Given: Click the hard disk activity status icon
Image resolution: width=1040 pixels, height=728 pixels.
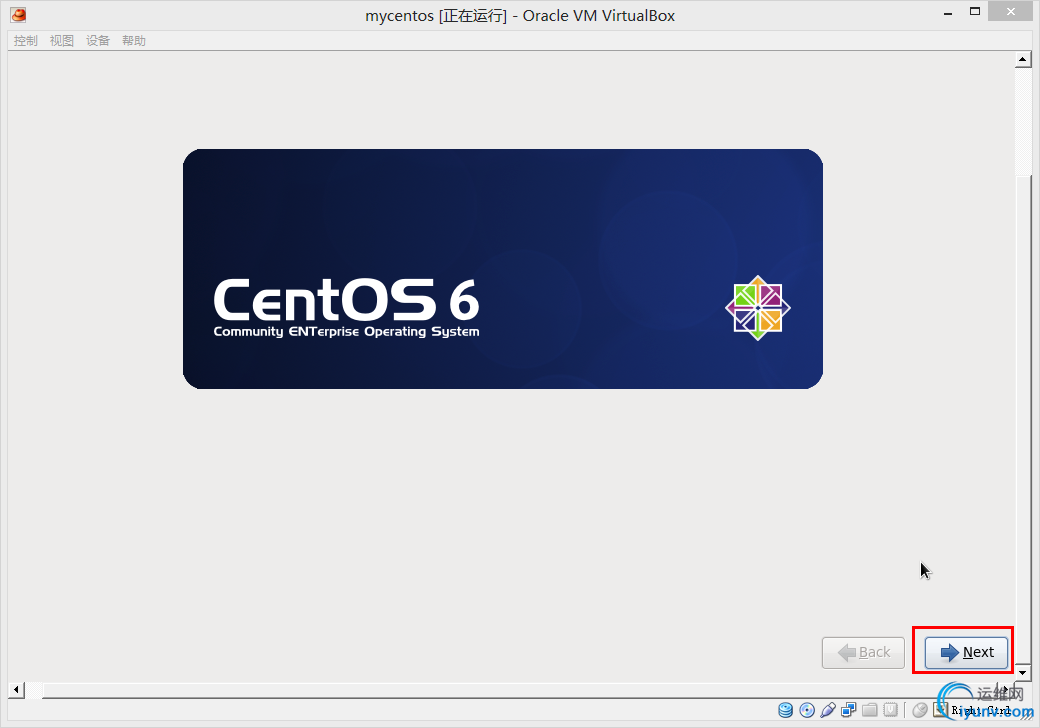Looking at the screenshot, I should click(x=785, y=710).
